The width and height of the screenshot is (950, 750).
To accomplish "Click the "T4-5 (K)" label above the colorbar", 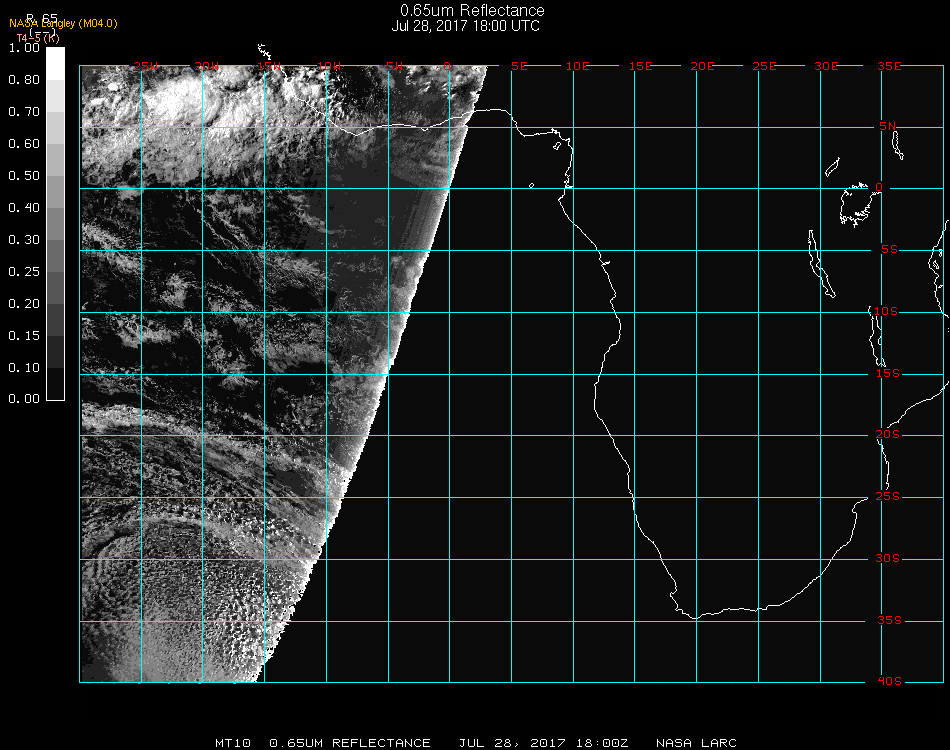I will [x=38, y=38].
